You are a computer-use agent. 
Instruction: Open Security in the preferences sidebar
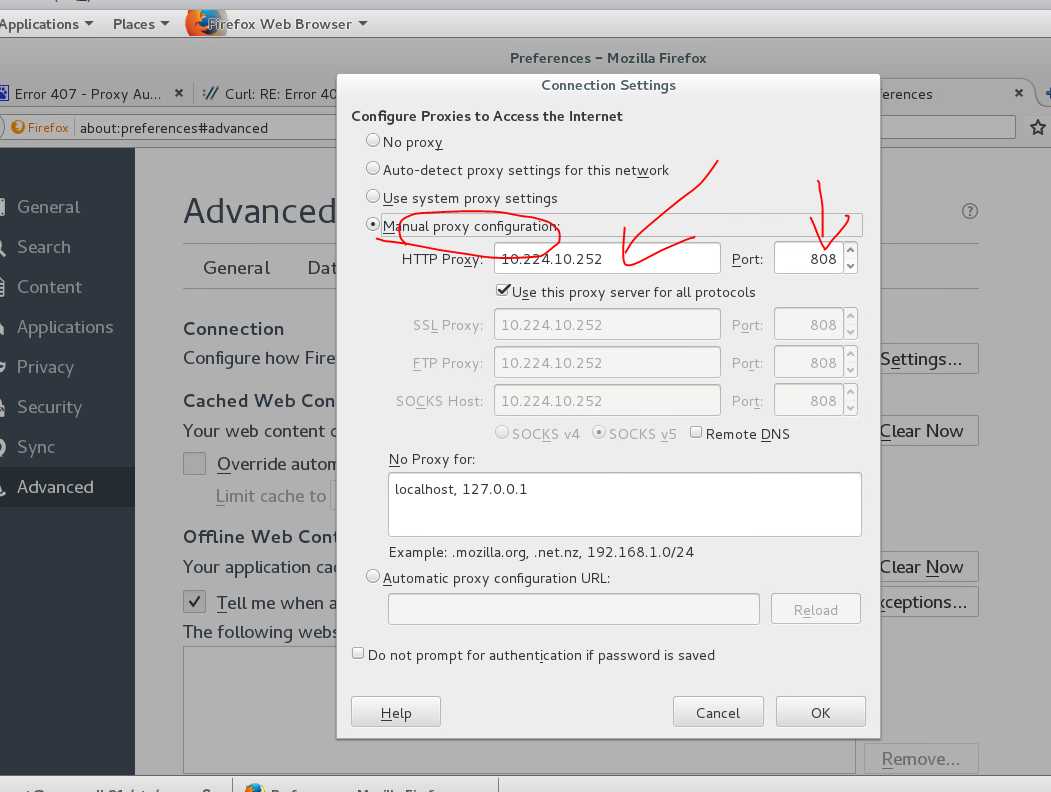click(x=49, y=407)
